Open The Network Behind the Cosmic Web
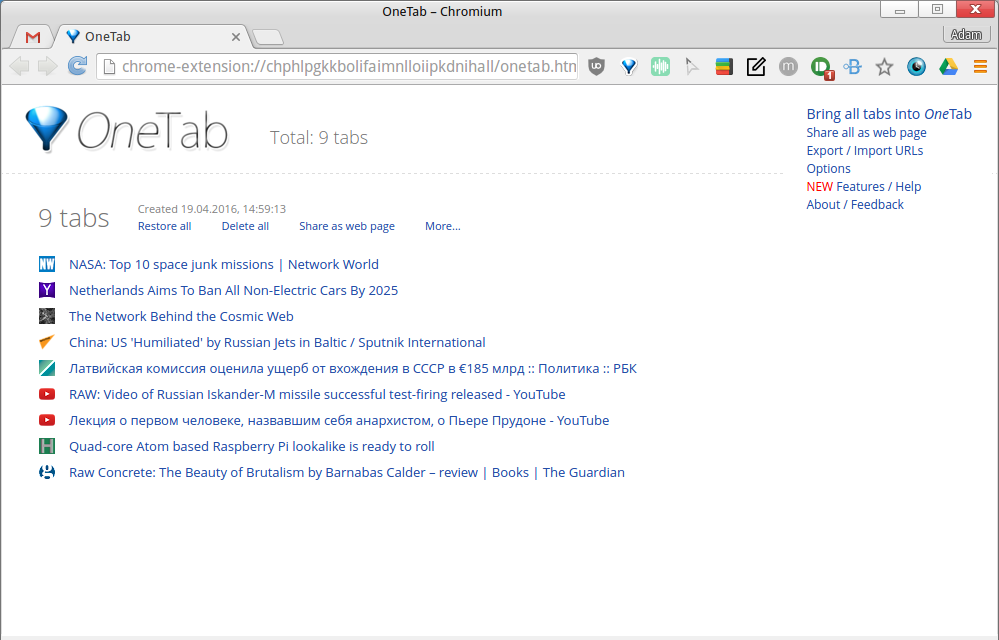Viewport: 999px width, 640px height. [x=181, y=316]
